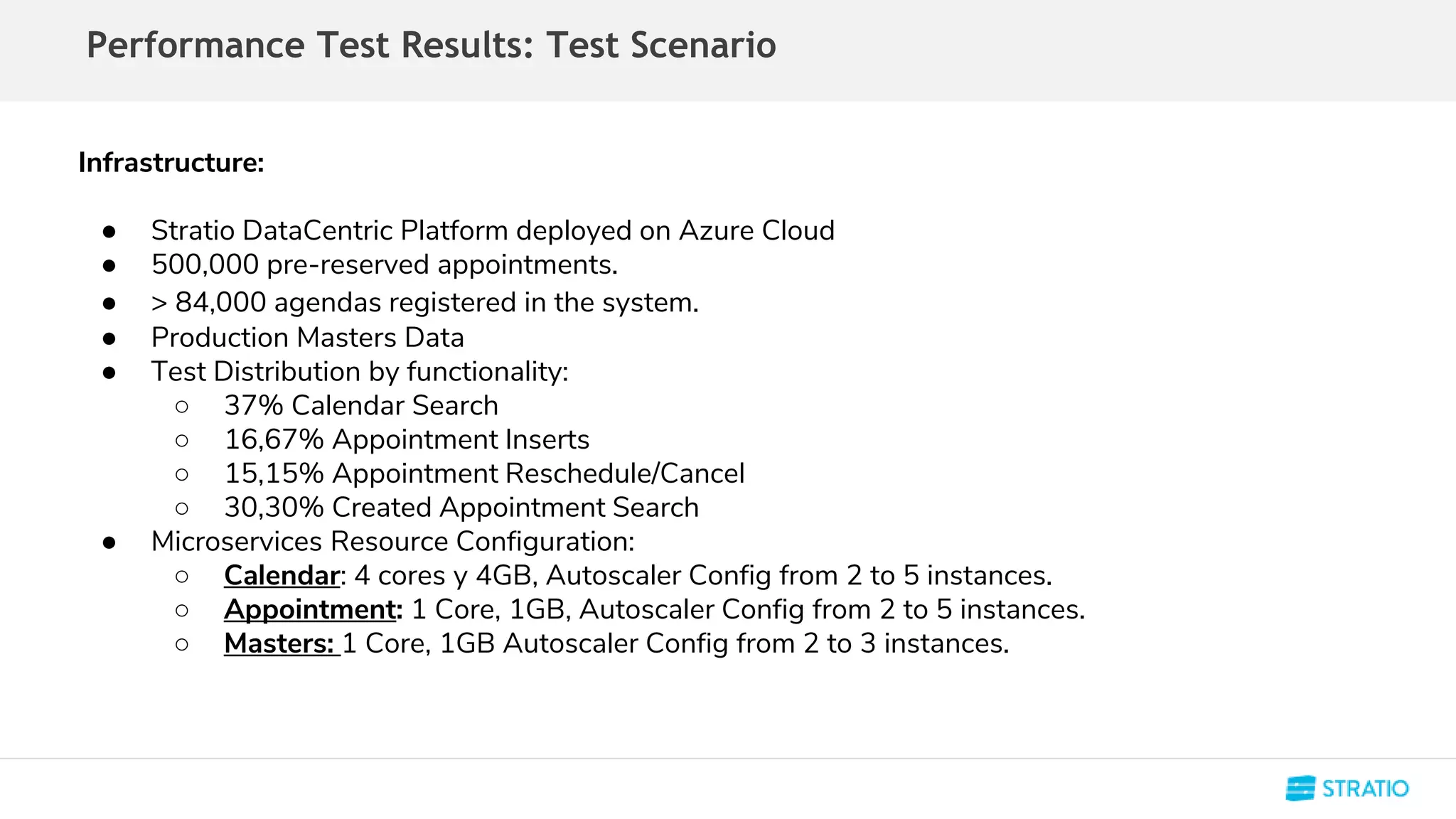Click the hollow bullet before Masters
This screenshot has width=1456, height=819.
coord(182,645)
